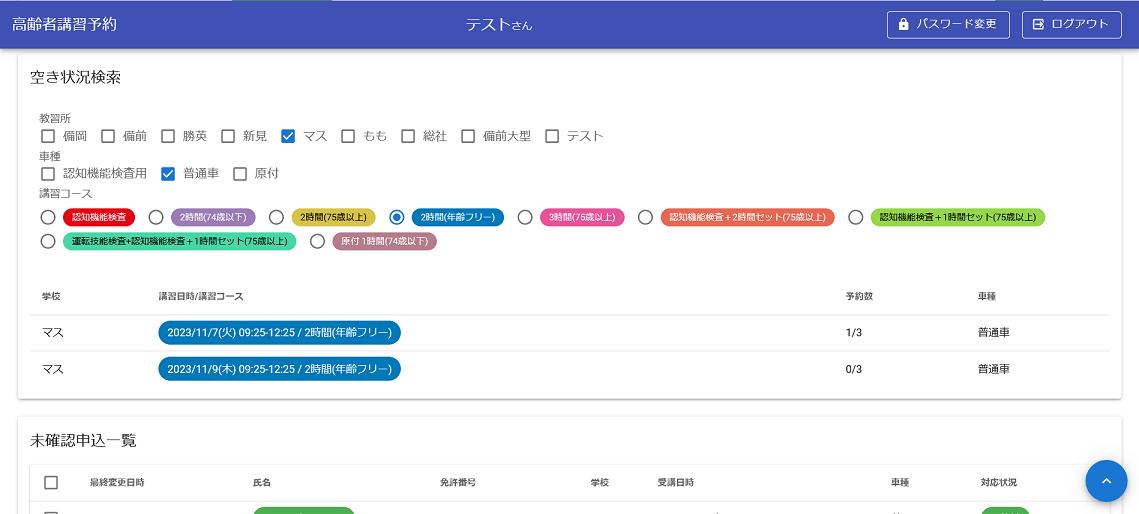Viewport: 1139px width, 514px height.
Task: Uncheck the 普通車 vehicle type checkbox
Action: pyautogui.click(x=168, y=174)
